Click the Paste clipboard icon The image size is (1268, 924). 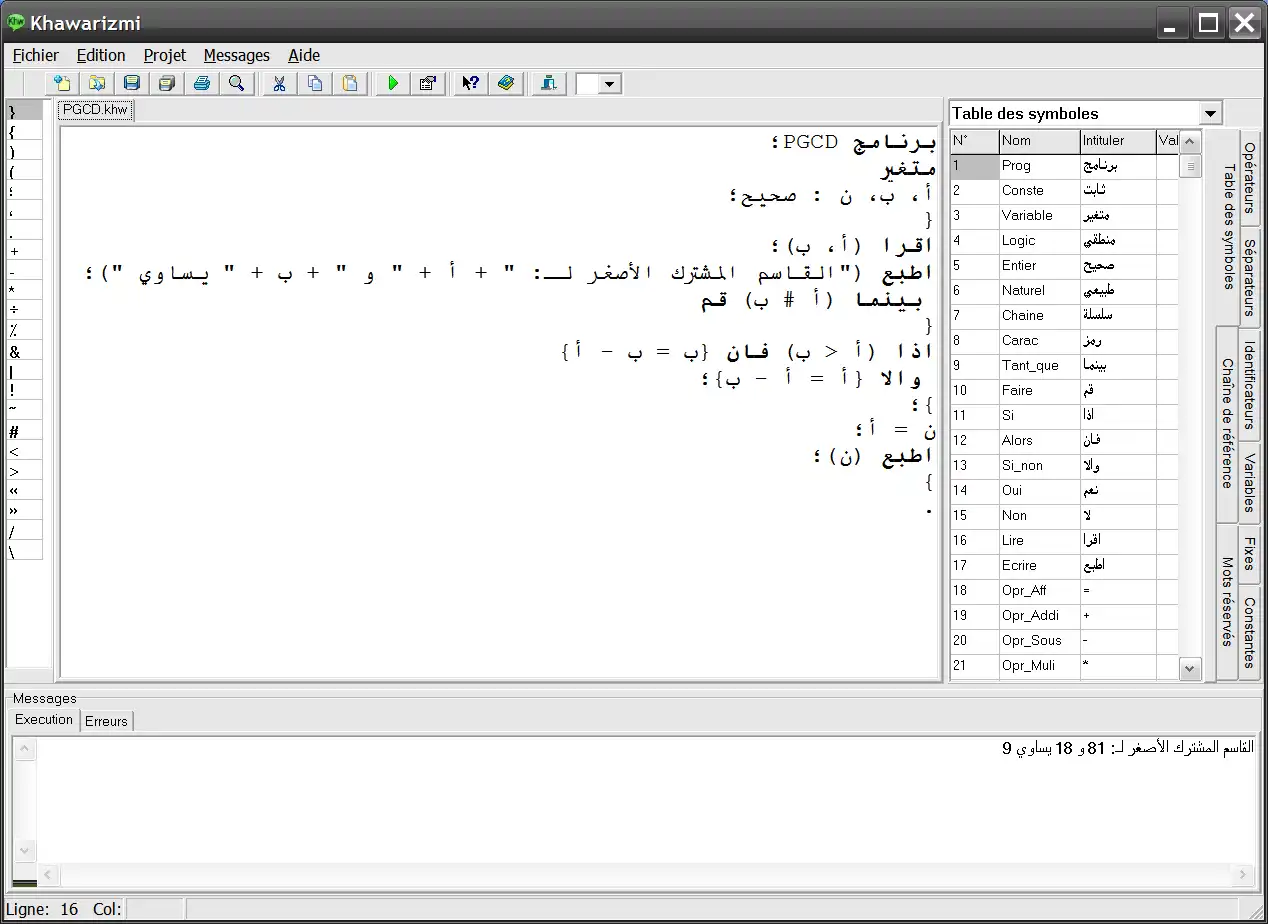pyautogui.click(x=350, y=83)
